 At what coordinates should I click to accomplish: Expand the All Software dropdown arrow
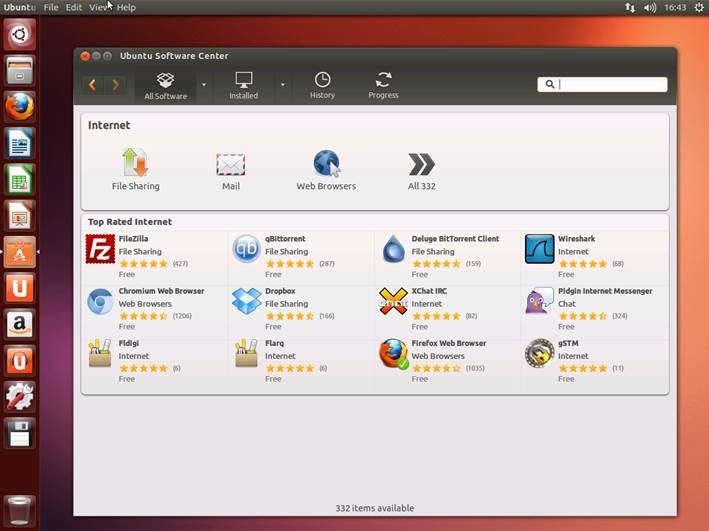[204, 85]
